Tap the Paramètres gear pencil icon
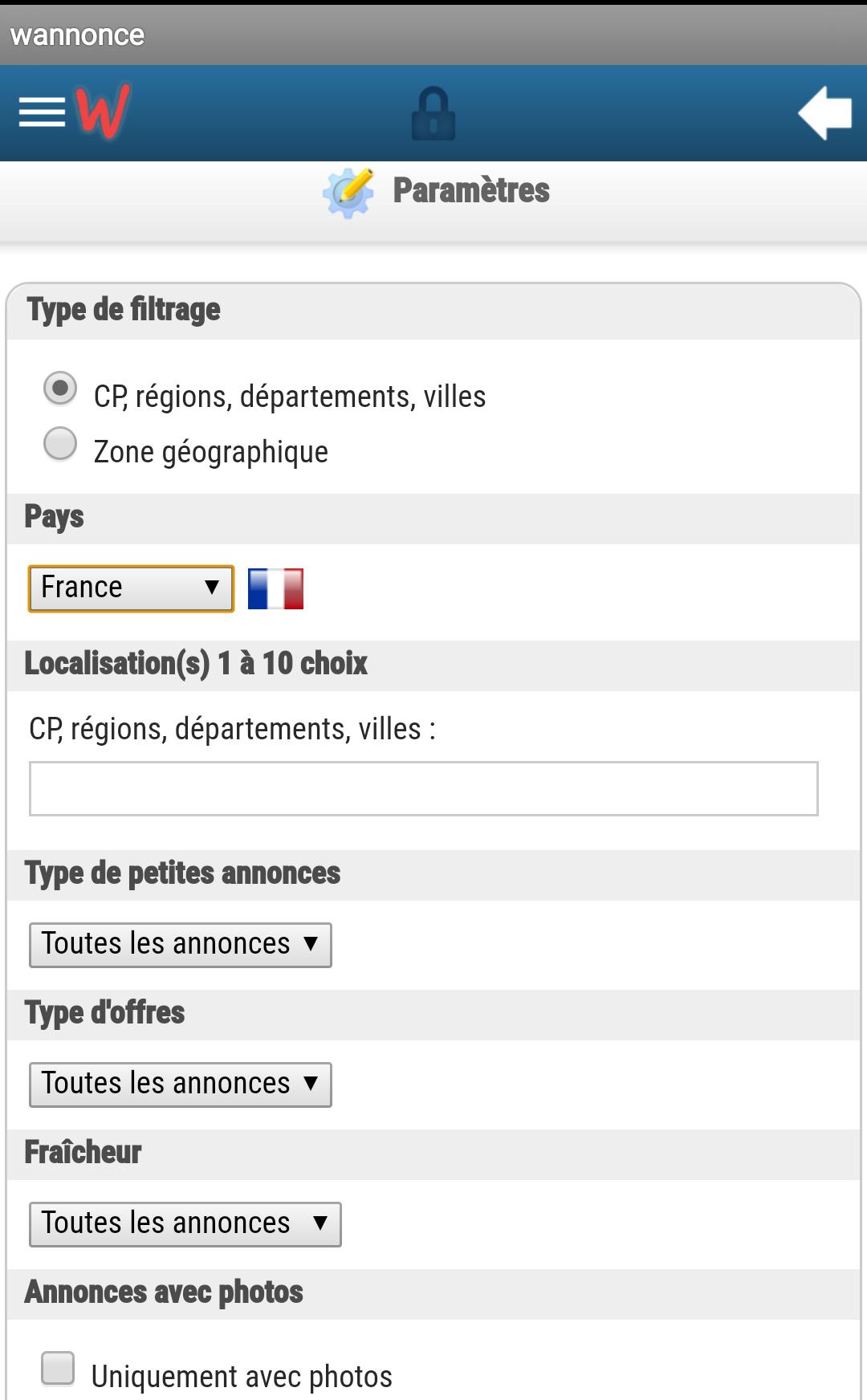The width and height of the screenshot is (867, 1400). point(348,193)
